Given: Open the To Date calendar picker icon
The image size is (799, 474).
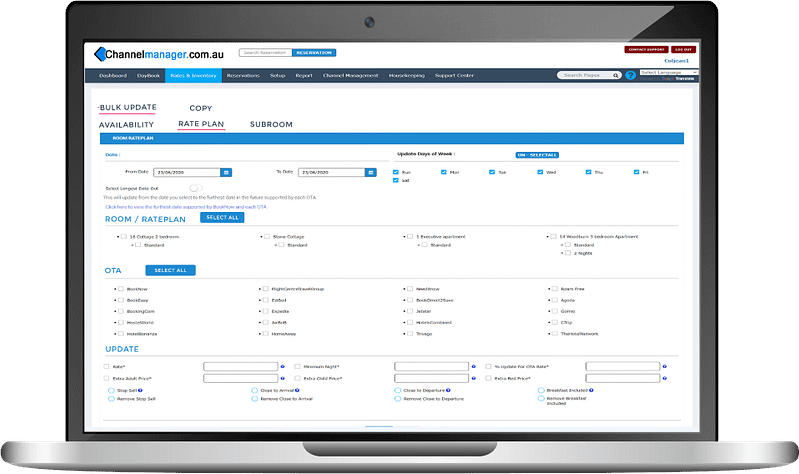Looking at the screenshot, I should [x=371, y=173].
